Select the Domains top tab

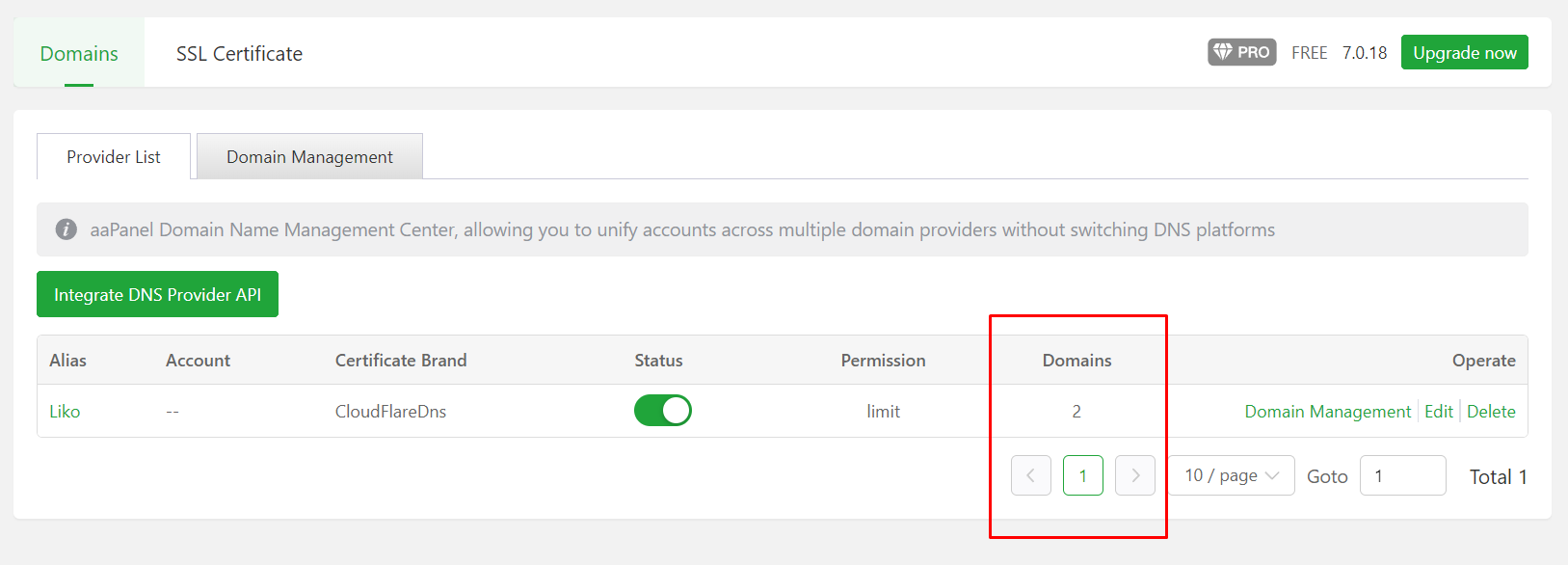pos(79,54)
